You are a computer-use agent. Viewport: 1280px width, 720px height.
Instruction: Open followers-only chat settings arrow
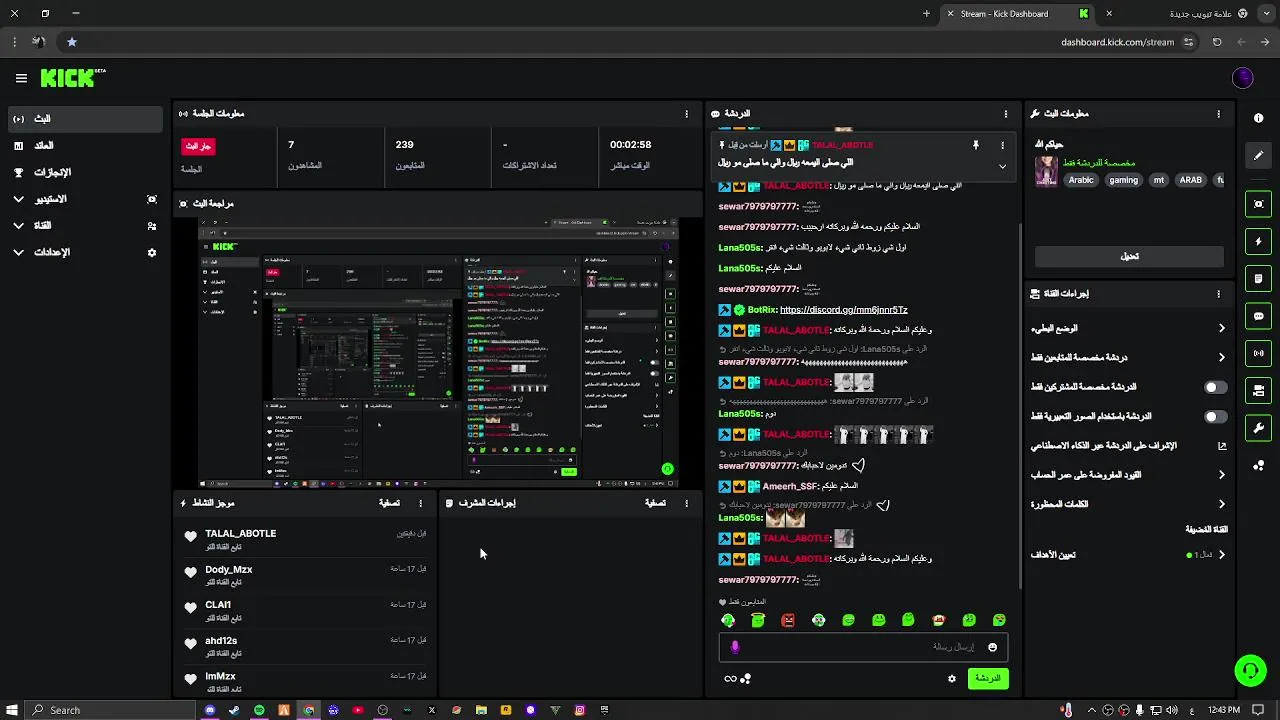[x=1221, y=357]
